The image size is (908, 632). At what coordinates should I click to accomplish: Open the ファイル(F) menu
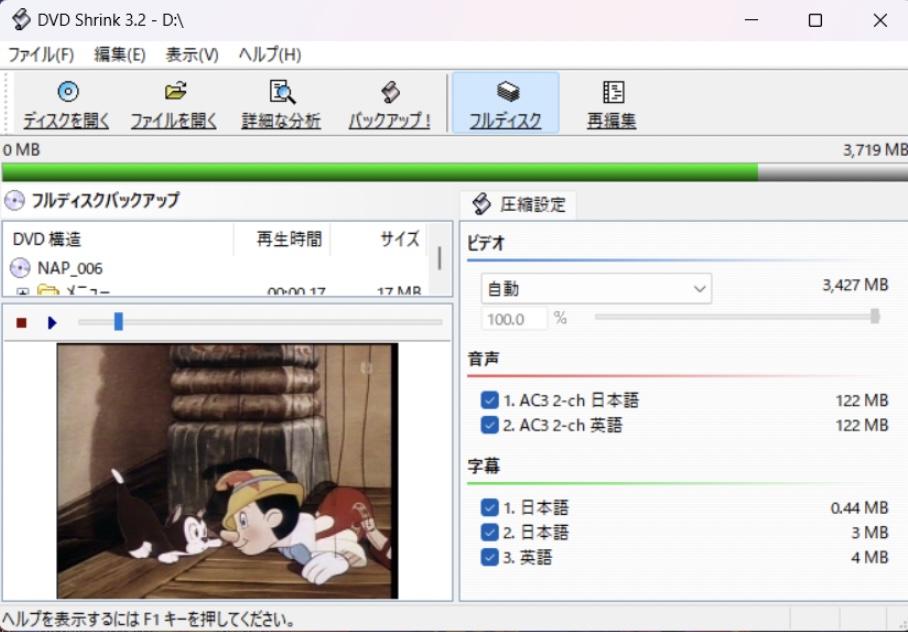(x=41, y=55)
